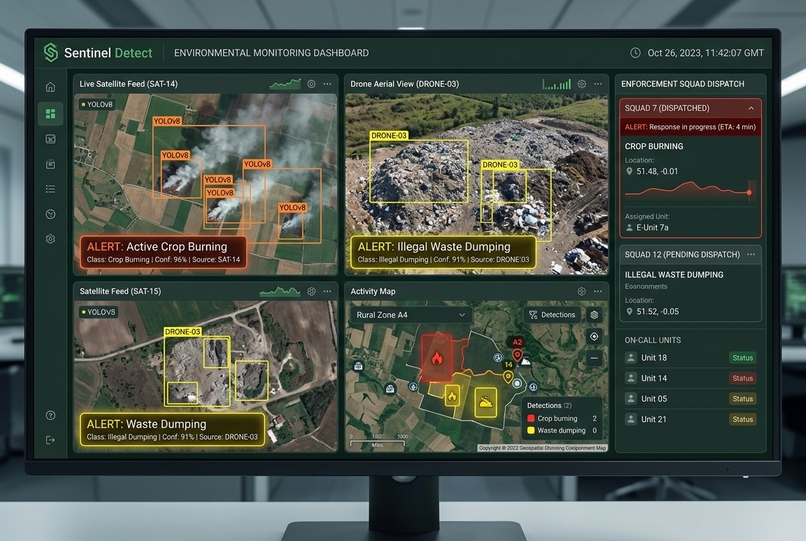Click the CROP BURNING heading in Squad 7

[654, 147]
